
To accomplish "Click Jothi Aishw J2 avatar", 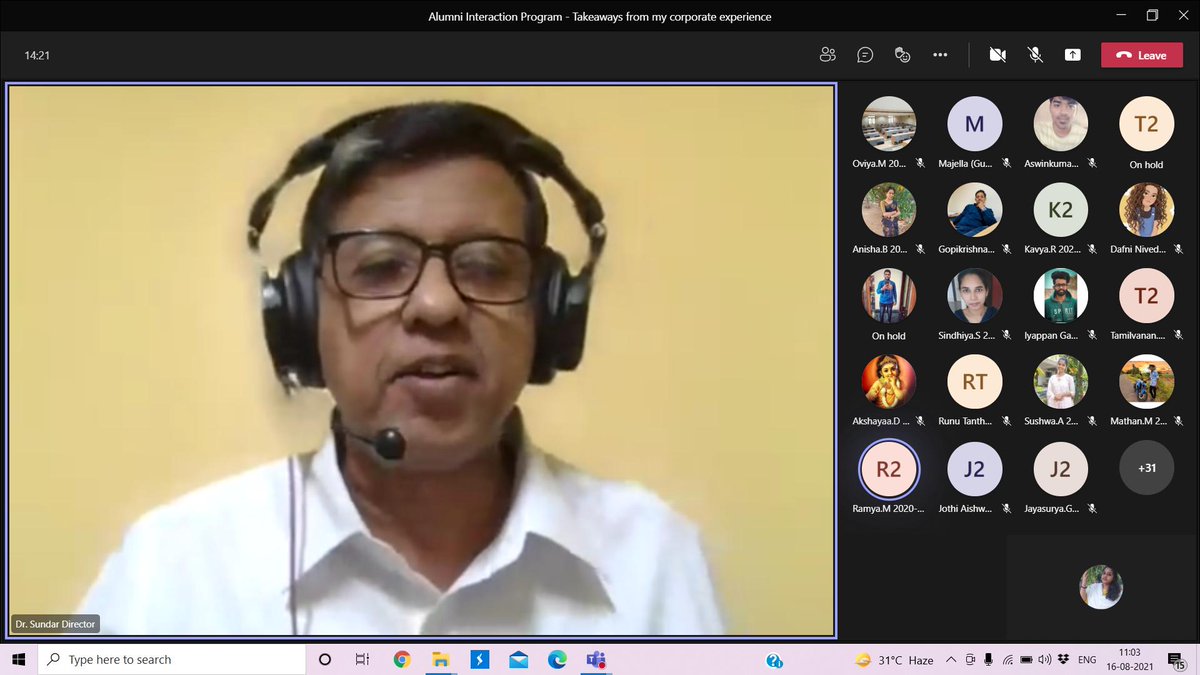I will pyautogui.click(x=974, y=468).
